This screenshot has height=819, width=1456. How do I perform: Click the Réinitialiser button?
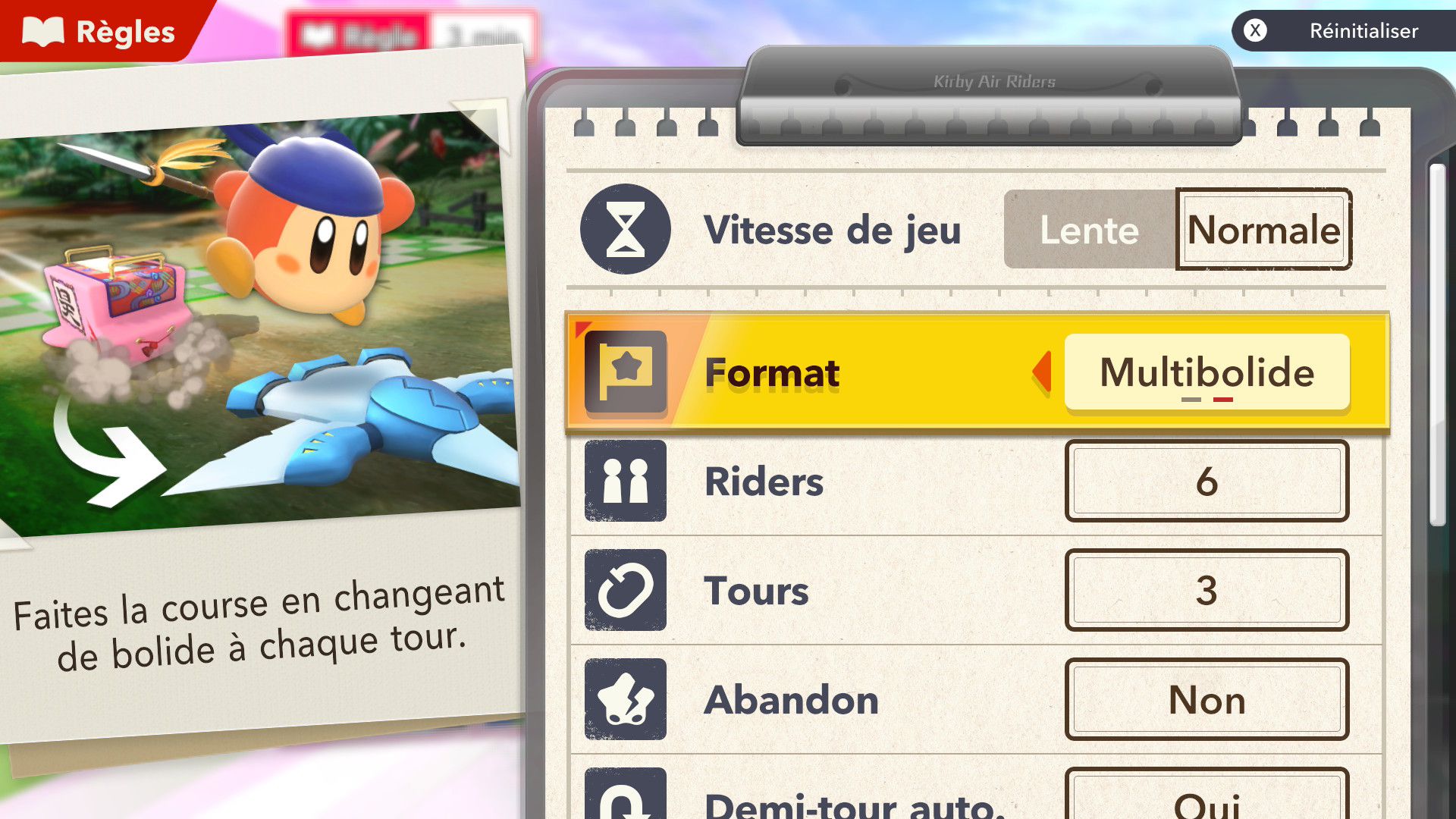tap(1344, 30)
